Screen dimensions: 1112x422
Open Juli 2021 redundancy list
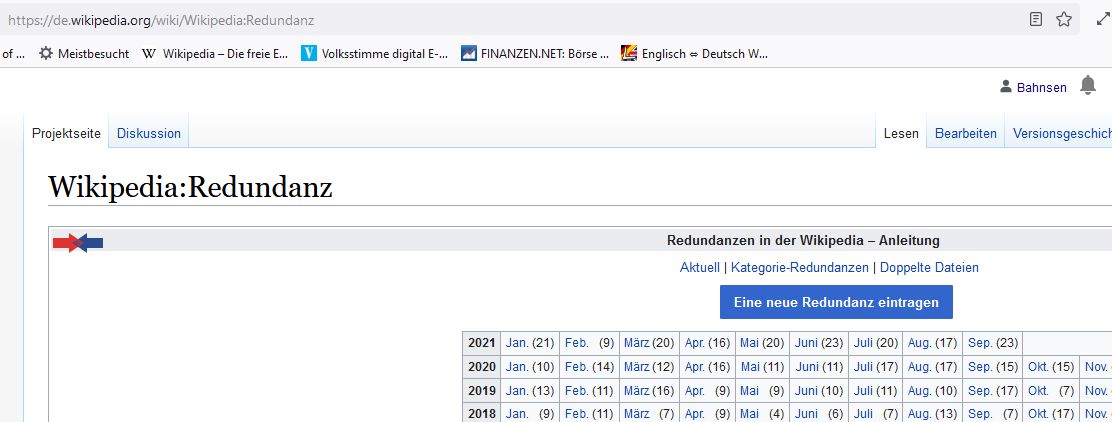[x=863, y=343]
